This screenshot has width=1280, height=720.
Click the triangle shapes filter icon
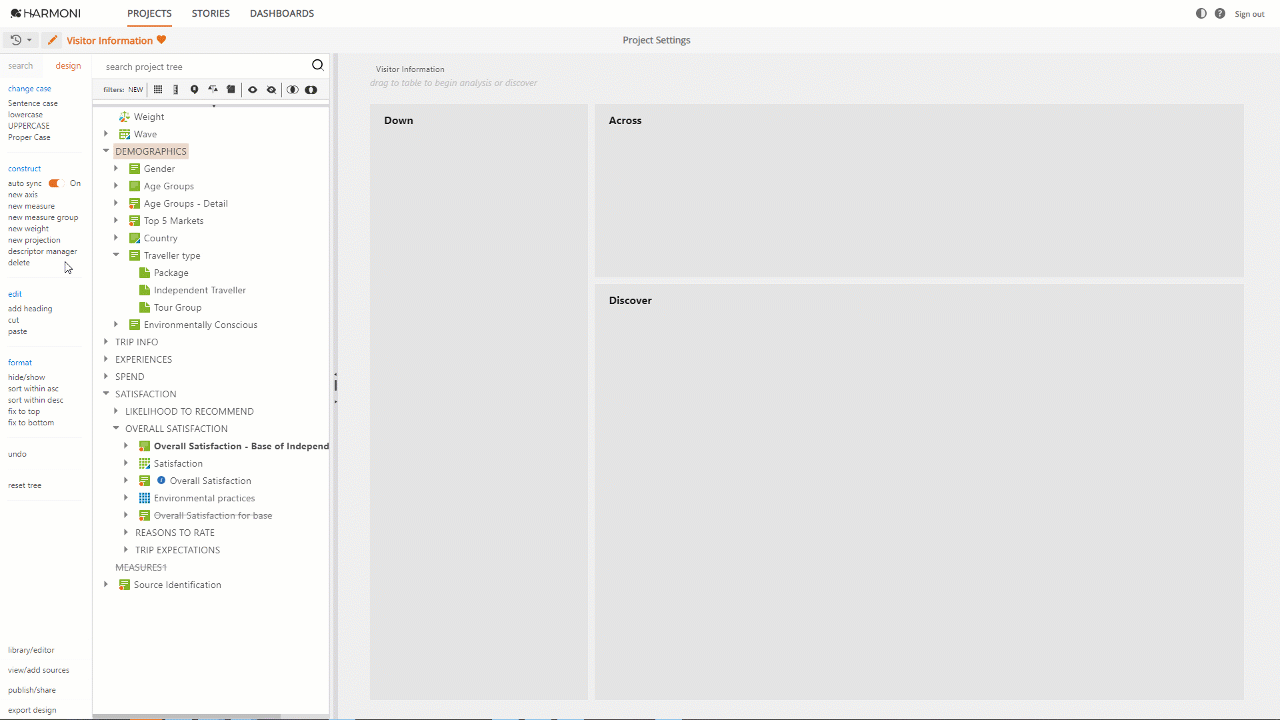(213, 90)
